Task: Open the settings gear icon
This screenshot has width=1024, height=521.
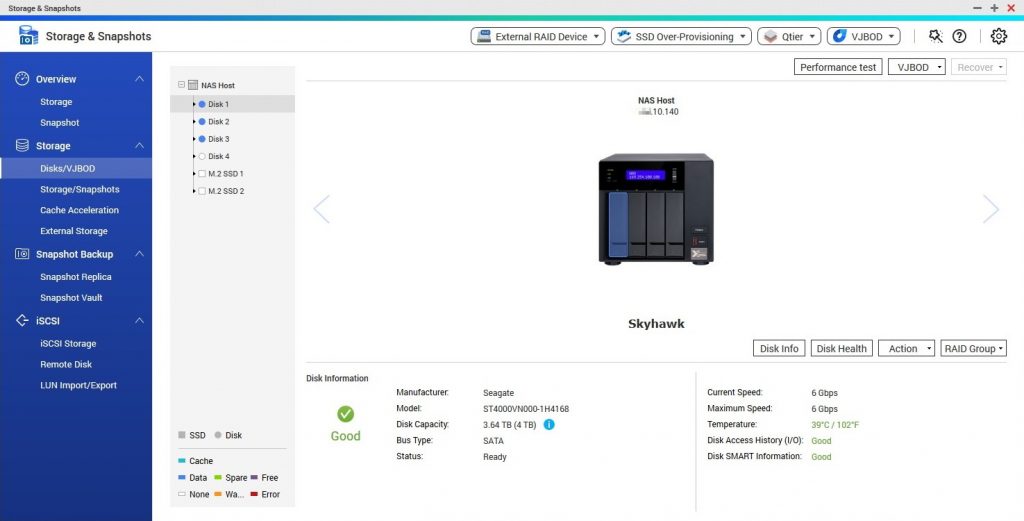Action: coord(999,37)
